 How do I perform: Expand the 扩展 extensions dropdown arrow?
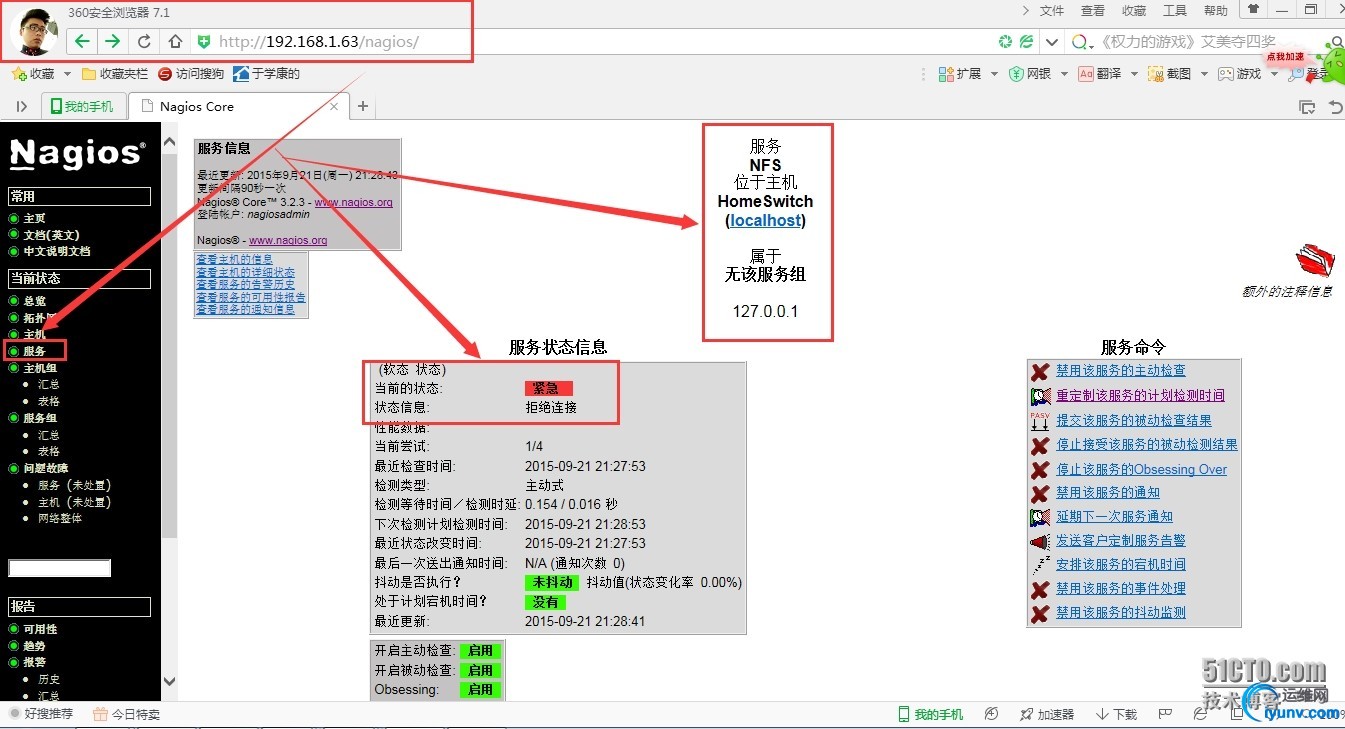993,74
